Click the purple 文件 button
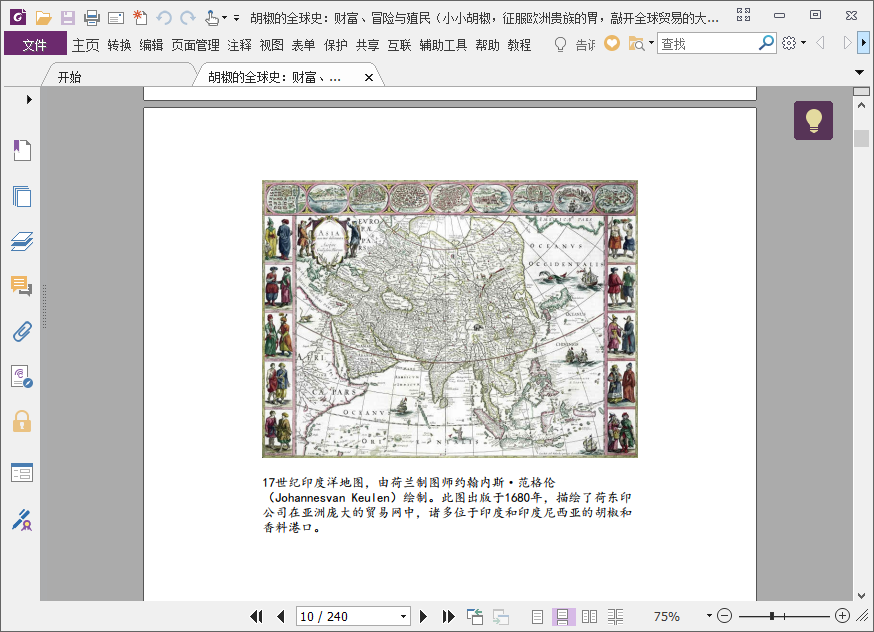 click(35, 45)
